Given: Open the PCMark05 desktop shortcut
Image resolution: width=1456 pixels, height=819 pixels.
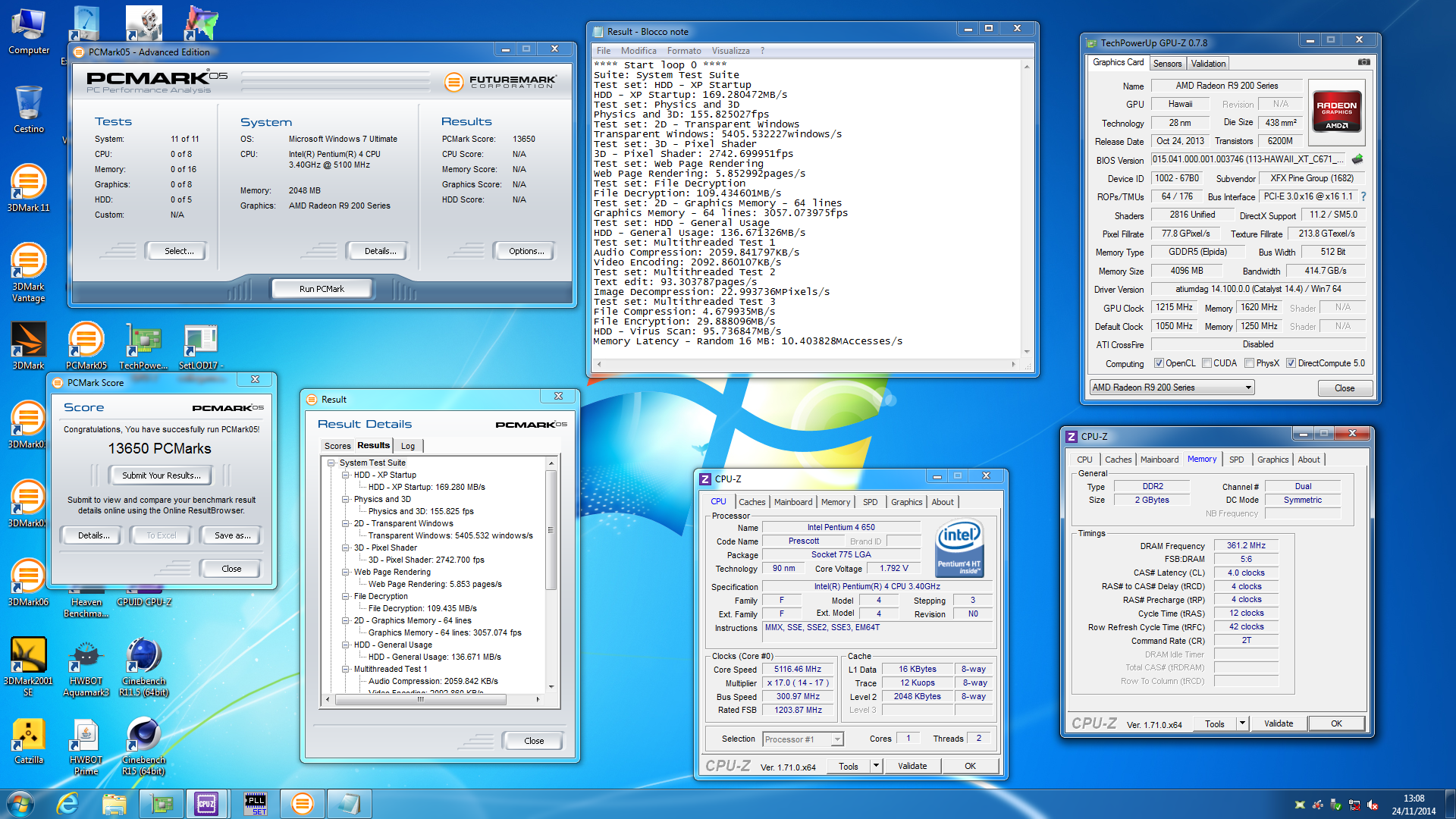Looking at the screenshot, I should (86, 345).
